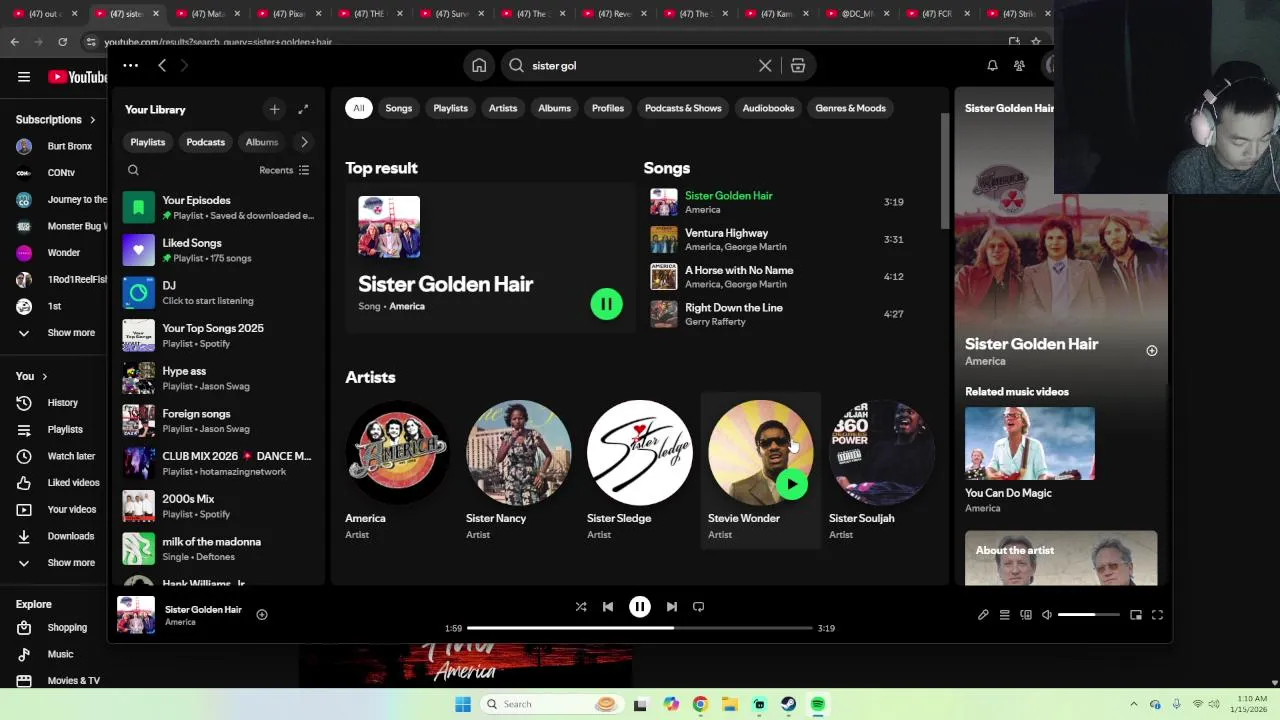The image size is (1280, 720).
Task: Toggle Podcasts filter in Your Library
Action: 206,142
